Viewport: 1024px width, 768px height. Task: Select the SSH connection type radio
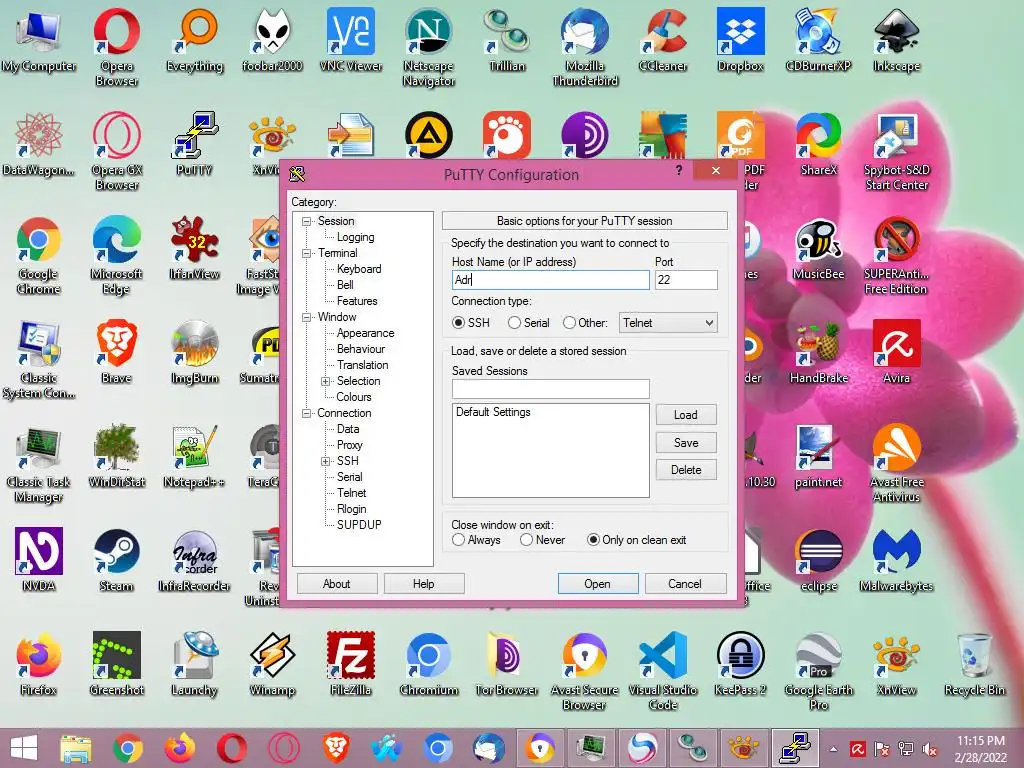click(x=458, y=323)
